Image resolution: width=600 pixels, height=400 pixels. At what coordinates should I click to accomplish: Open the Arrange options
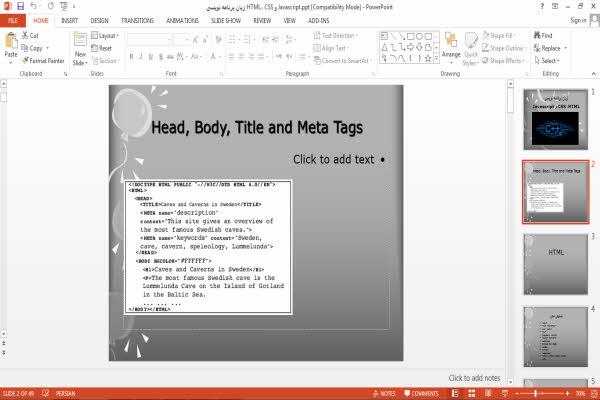(451, 48)
